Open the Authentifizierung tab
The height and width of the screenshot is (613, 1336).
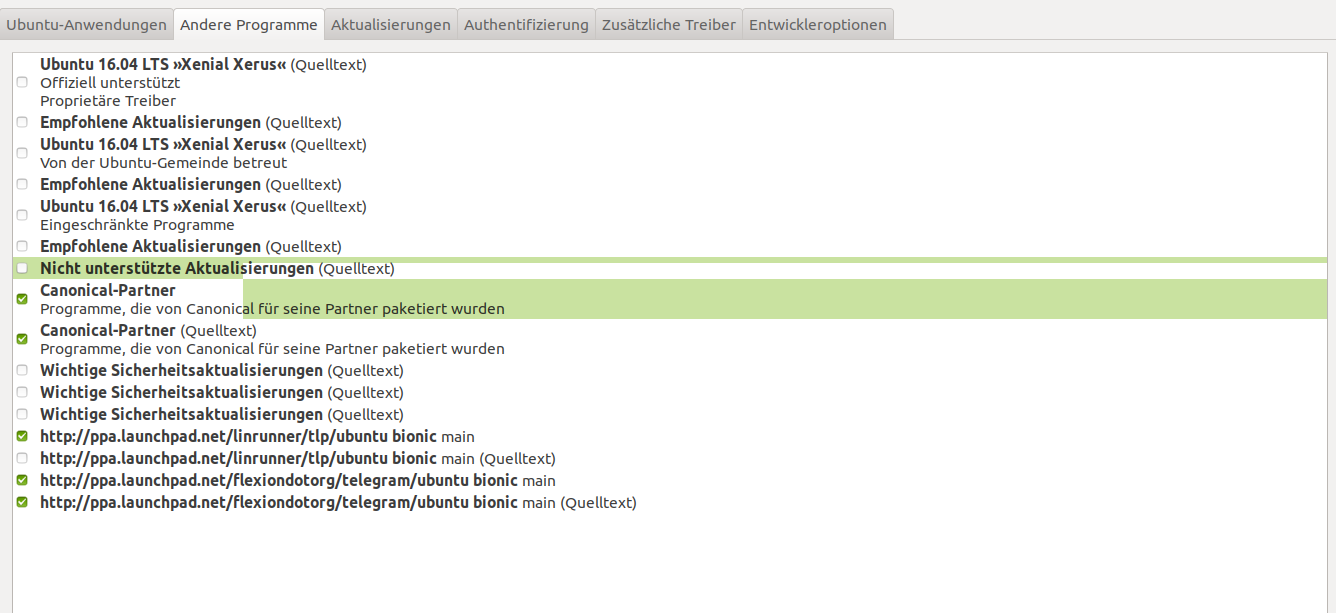coord(526,24)
